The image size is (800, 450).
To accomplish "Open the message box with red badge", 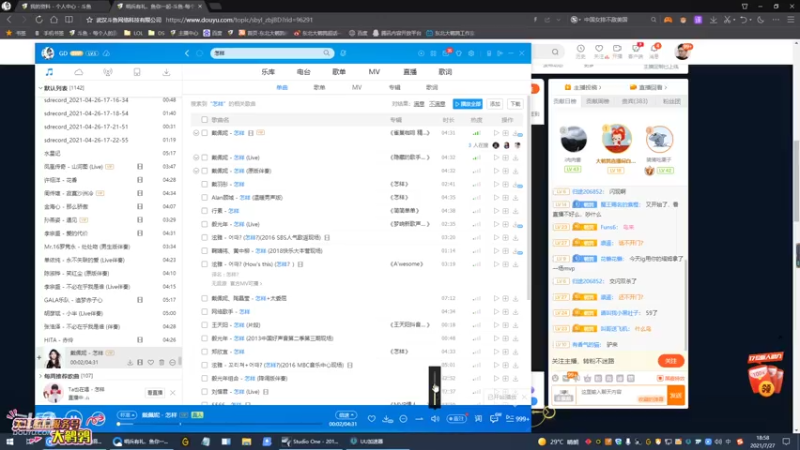I will 446,53.
